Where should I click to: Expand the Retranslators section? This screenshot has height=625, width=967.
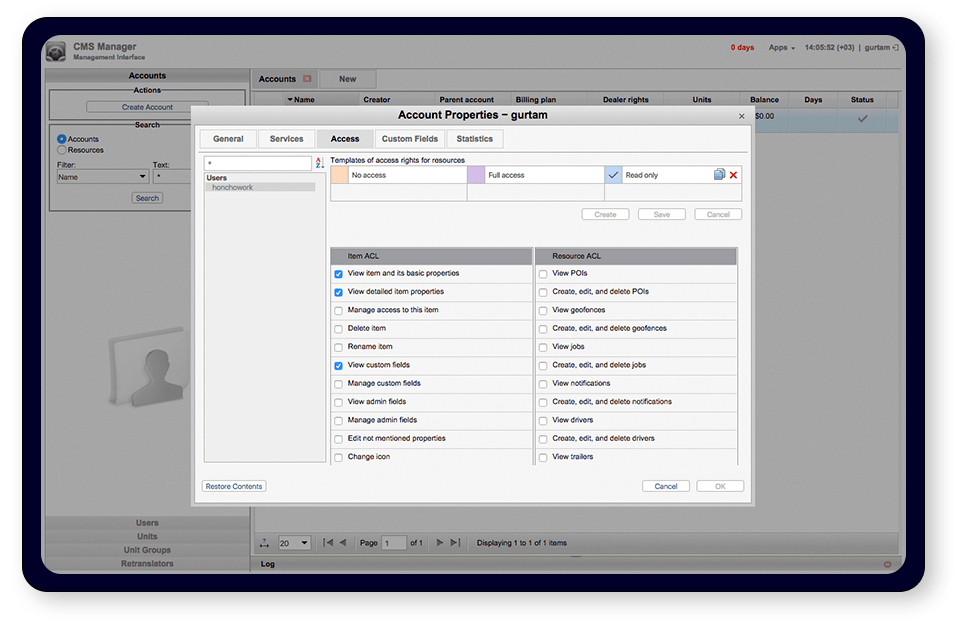coord(147,563)
